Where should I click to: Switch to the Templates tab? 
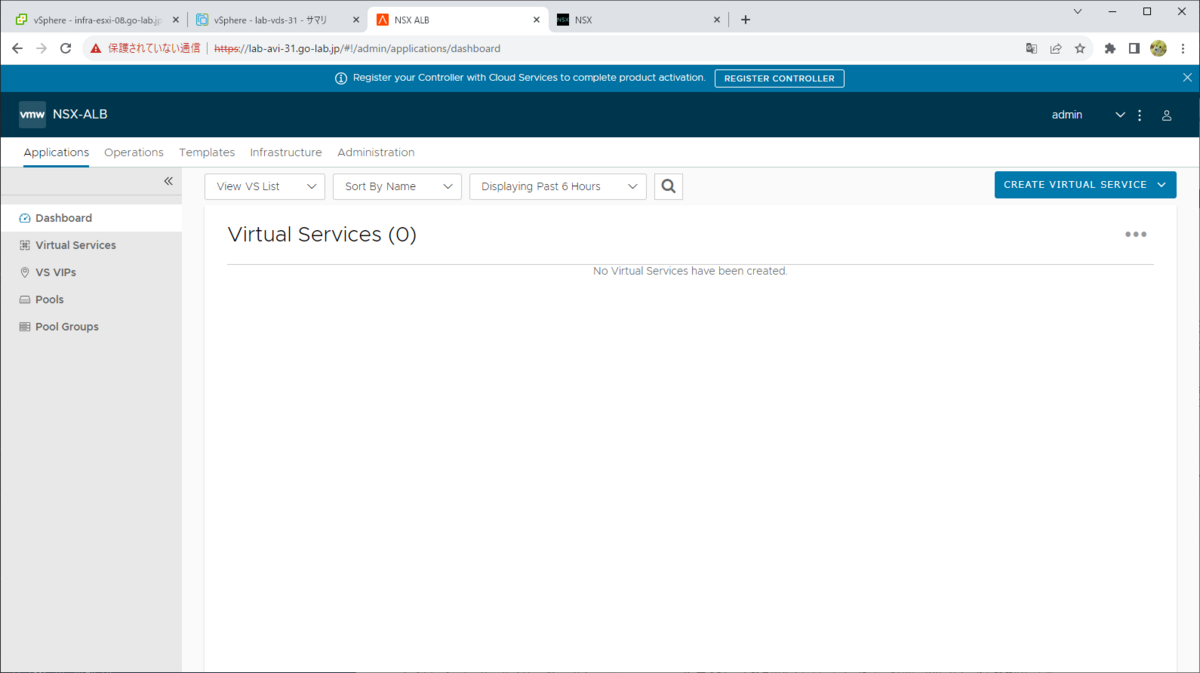[207, 152]
